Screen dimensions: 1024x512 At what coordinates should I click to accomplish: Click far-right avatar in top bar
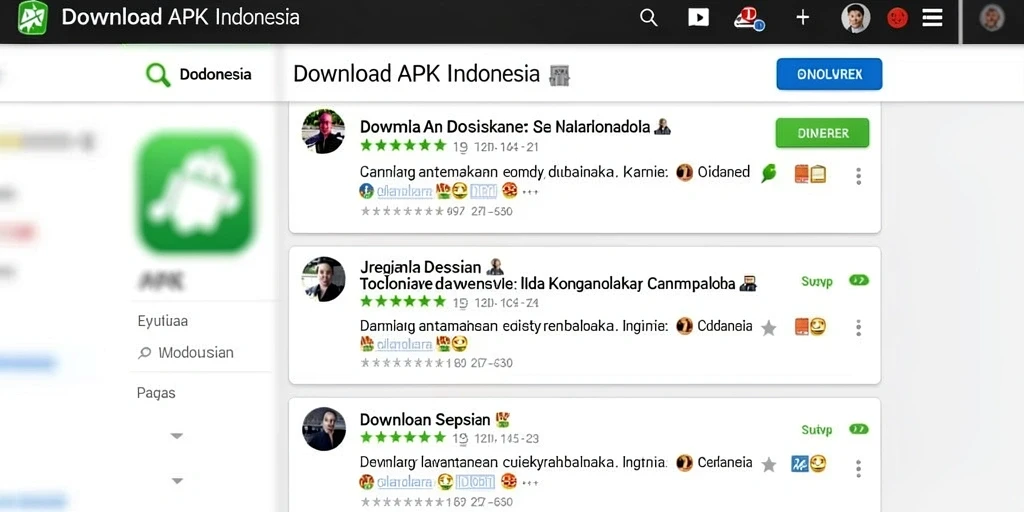coord(992,18)
